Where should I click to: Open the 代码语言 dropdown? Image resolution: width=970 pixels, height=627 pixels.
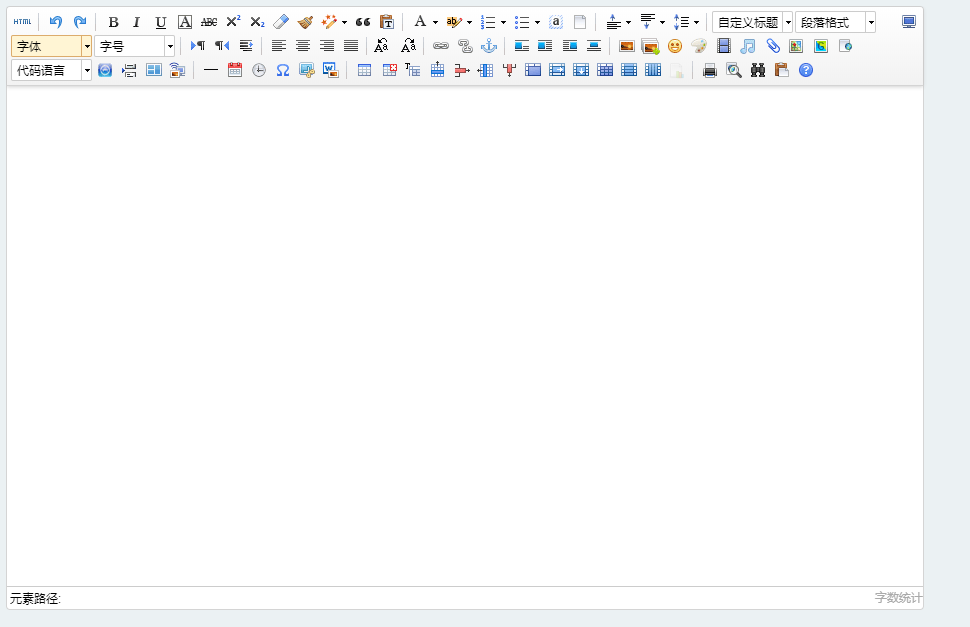click(x=51, y=70)
